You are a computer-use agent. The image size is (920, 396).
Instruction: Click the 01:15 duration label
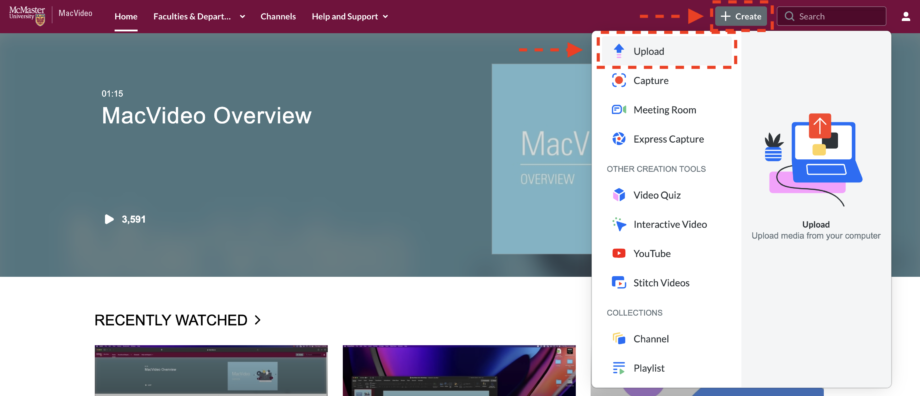point(112,93)
